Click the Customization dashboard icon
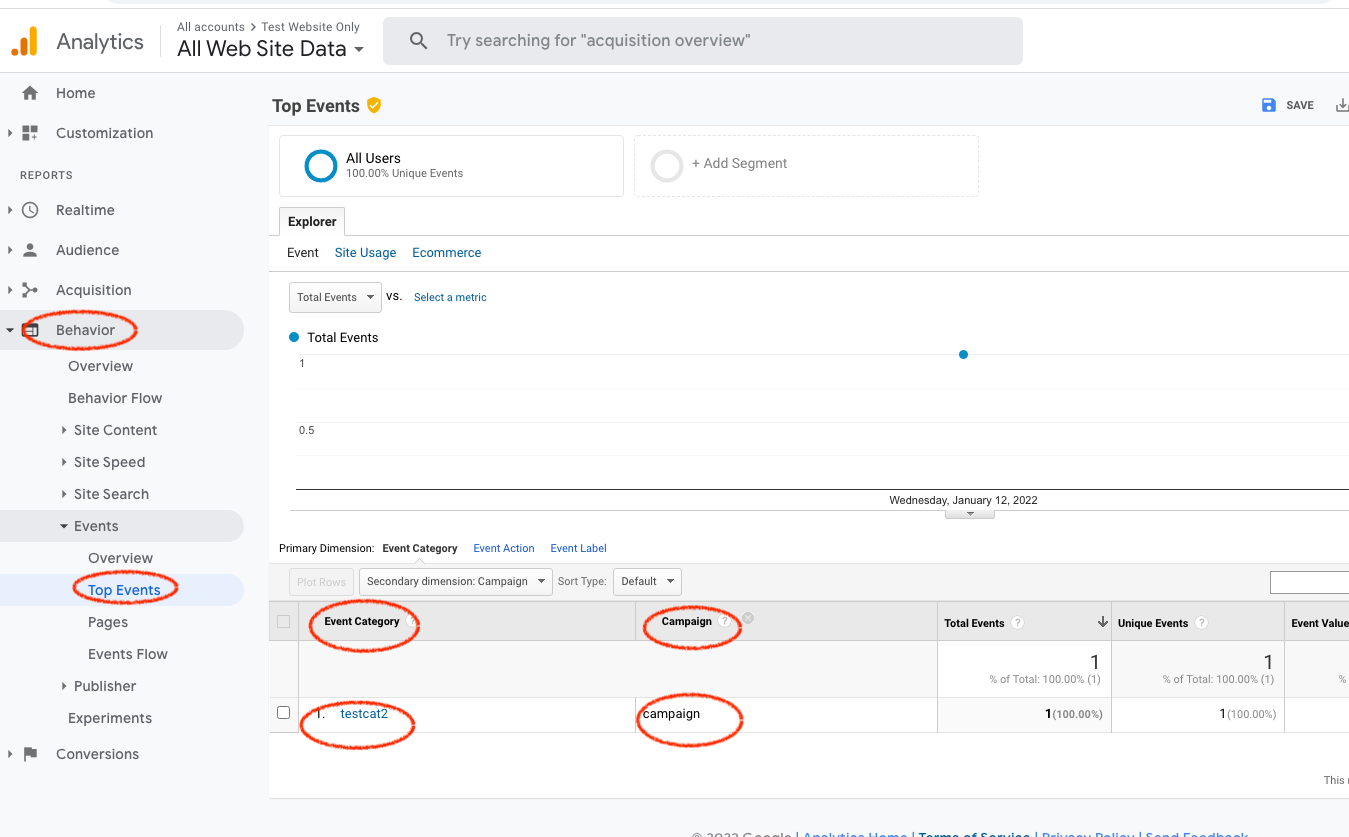The width and height of the screenshot is (1349, 837). pyautogui.click(x=30, y=133)
